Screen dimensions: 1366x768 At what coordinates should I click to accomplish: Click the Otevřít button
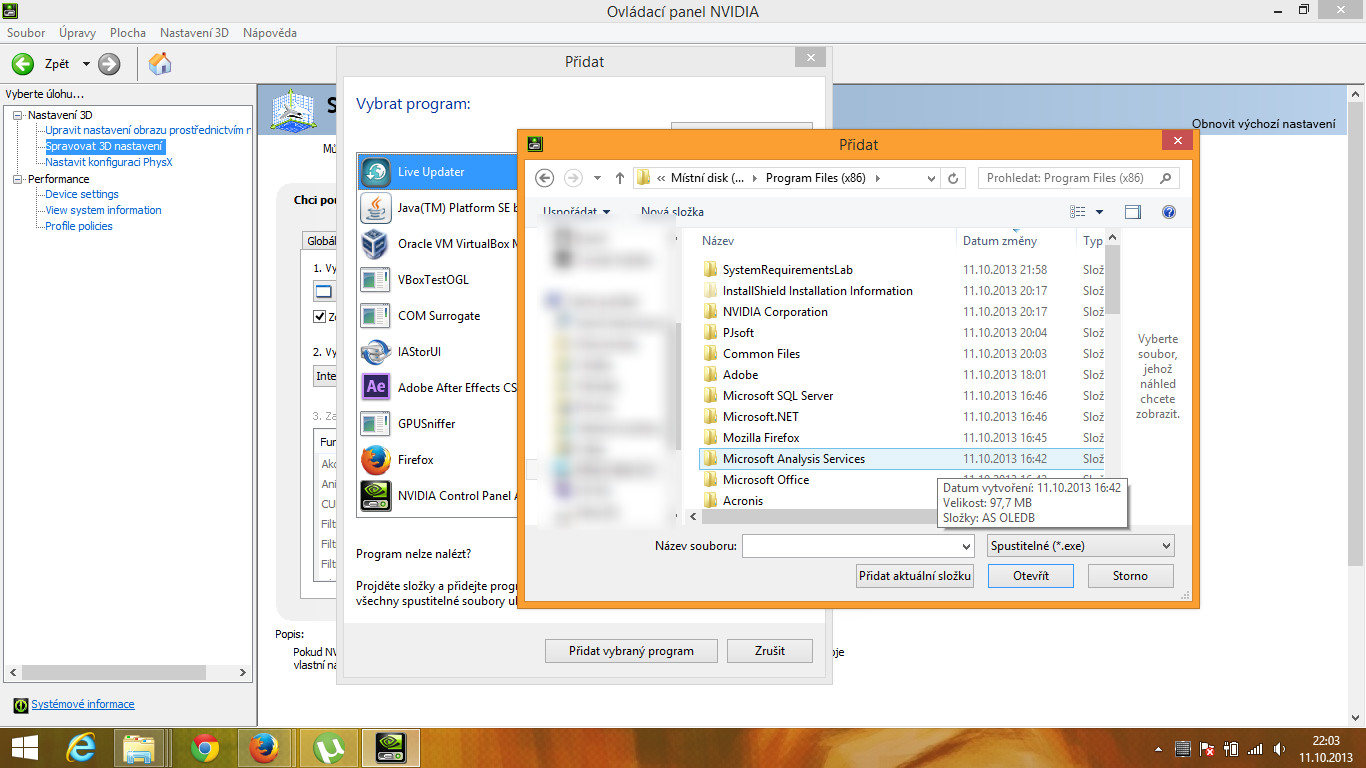click(1031, 576)
